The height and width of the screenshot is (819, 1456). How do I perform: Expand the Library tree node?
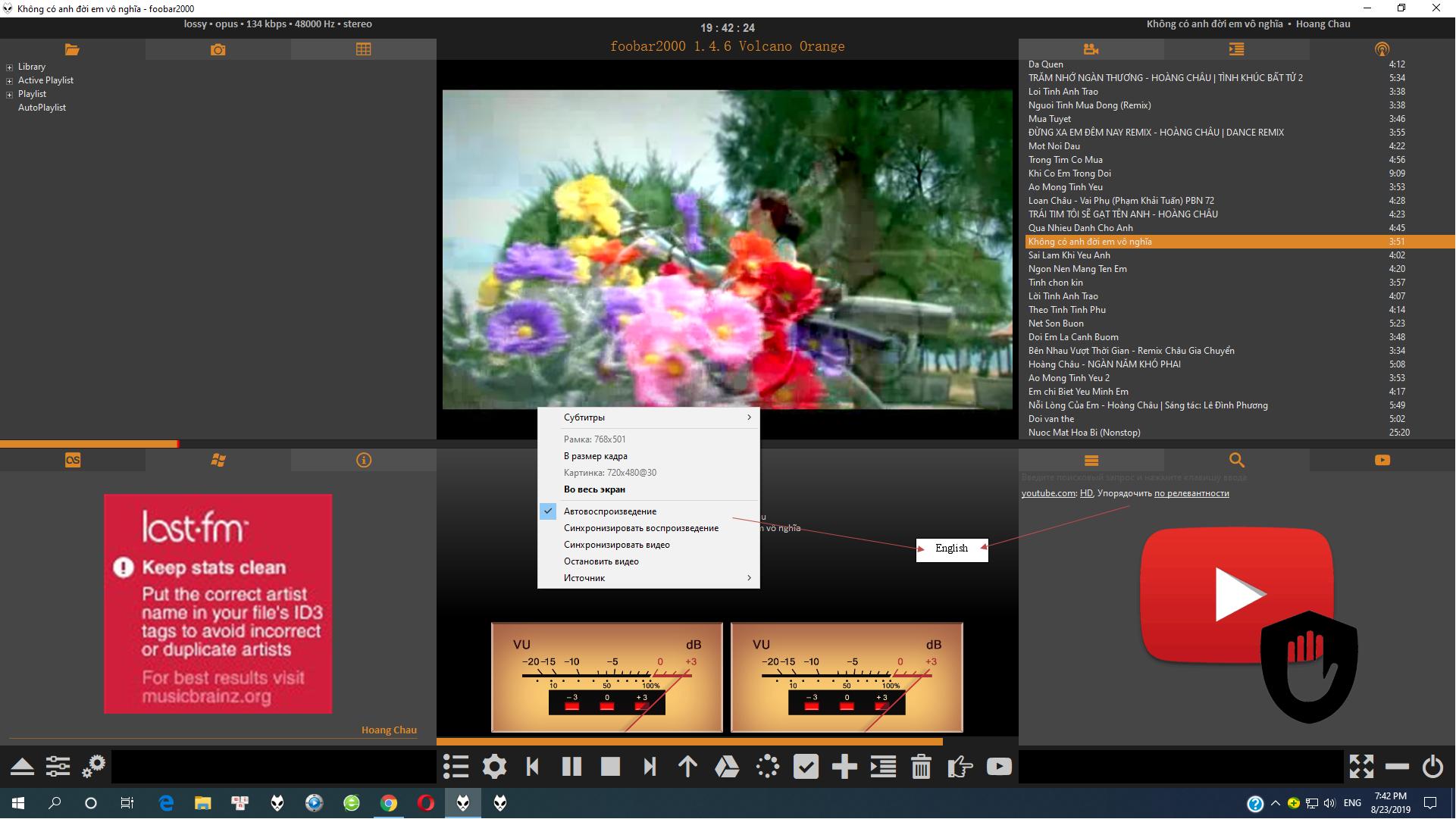10,67
